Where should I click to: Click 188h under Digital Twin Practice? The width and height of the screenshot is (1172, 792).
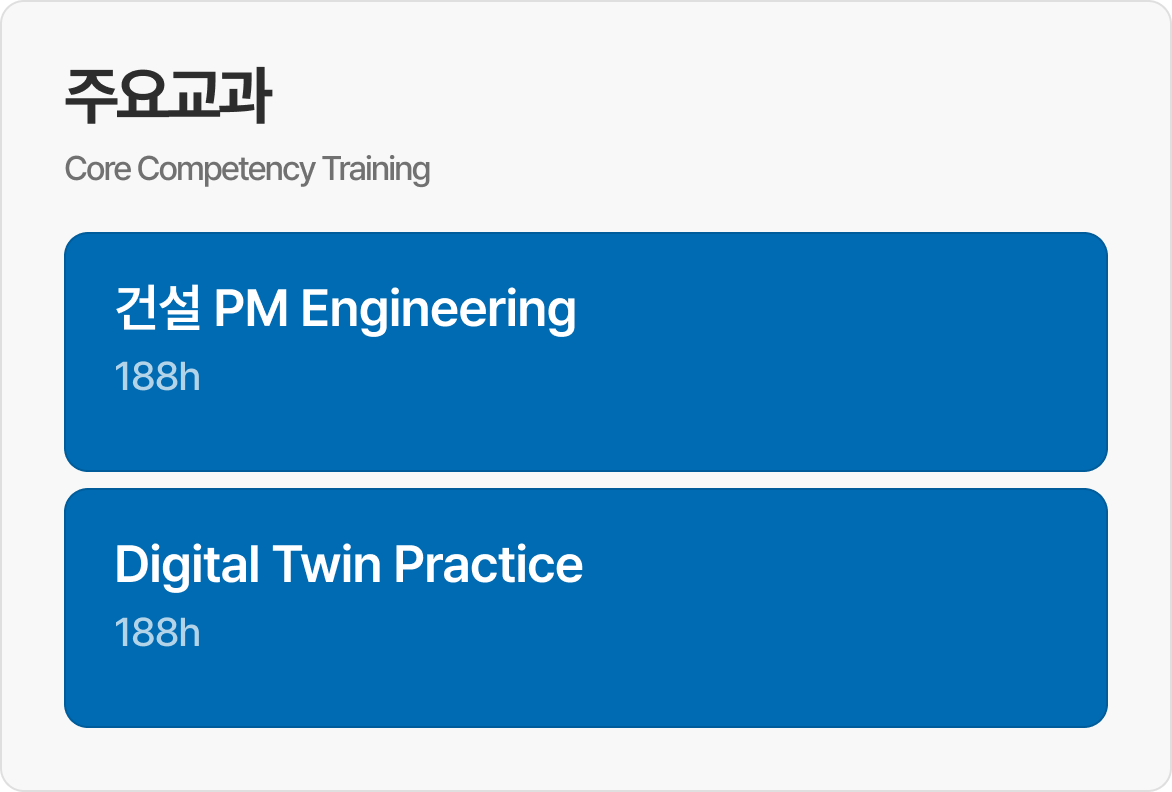[157, 633]
